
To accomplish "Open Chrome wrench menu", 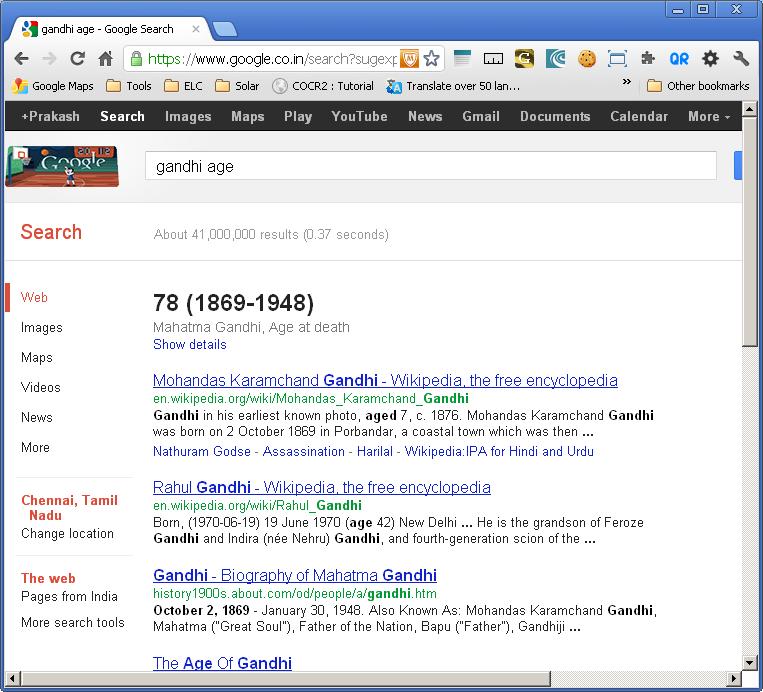I will [x=741, y=59].
